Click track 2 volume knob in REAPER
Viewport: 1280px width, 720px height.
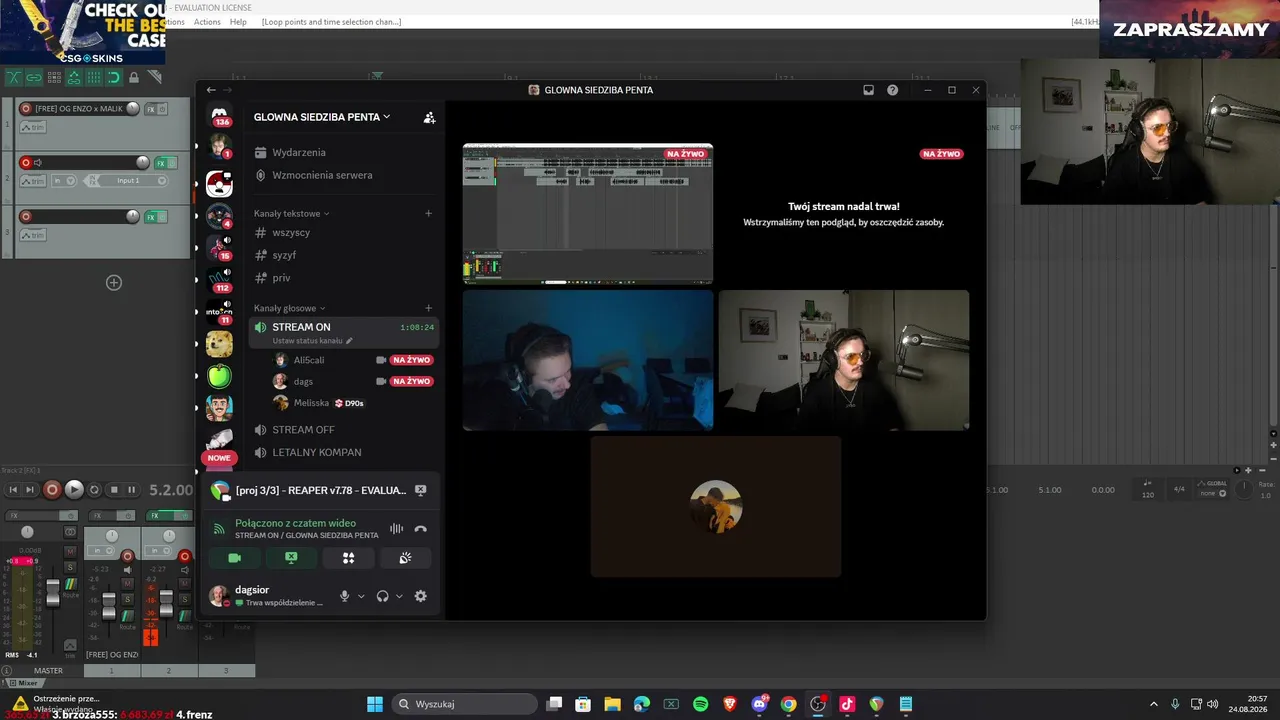pyautogui.click(x=142, y=162)
